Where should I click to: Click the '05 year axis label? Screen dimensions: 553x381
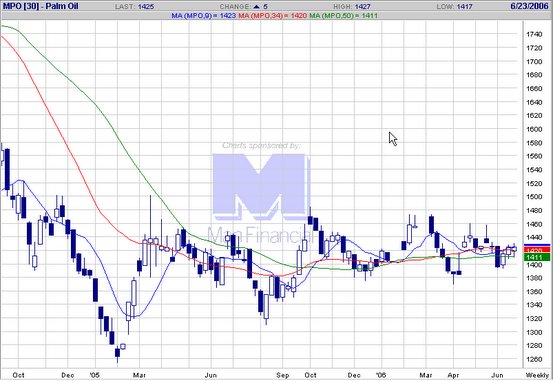pos(95,375)
